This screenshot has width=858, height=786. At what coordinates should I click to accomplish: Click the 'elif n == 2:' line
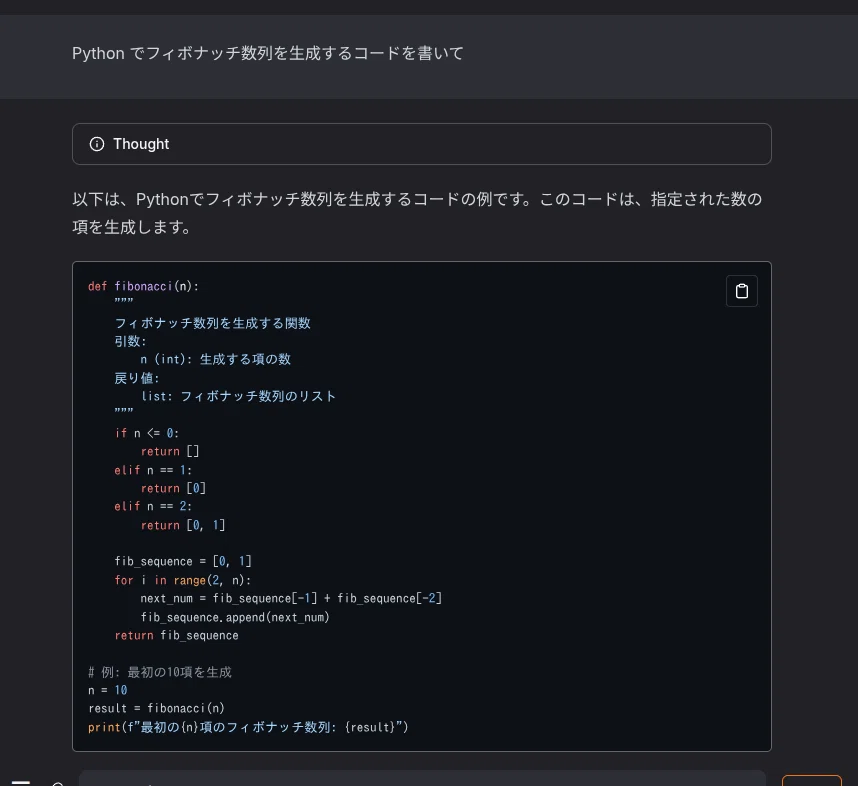(x=153, y=506)
